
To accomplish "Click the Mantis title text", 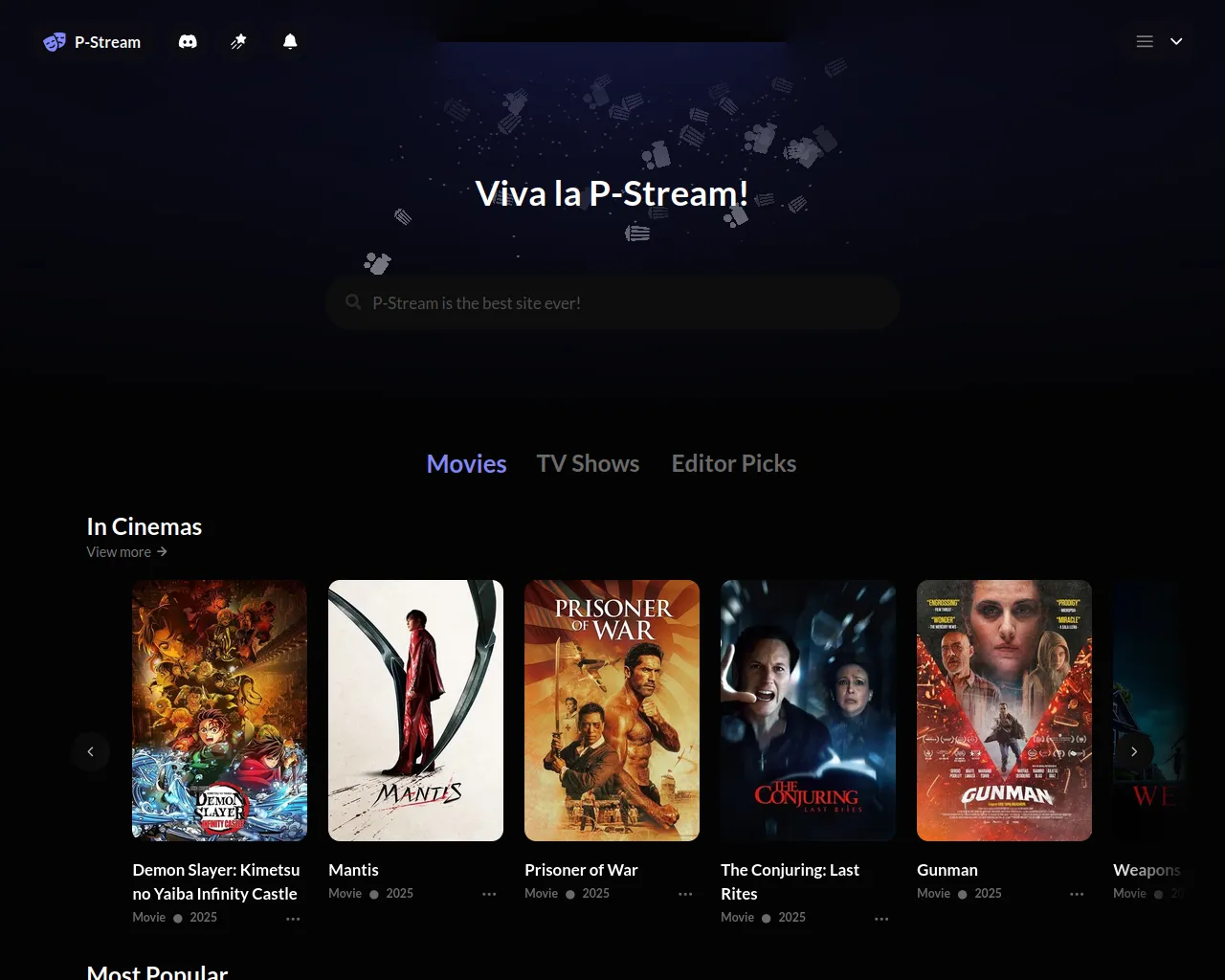I will coord(353,870).
